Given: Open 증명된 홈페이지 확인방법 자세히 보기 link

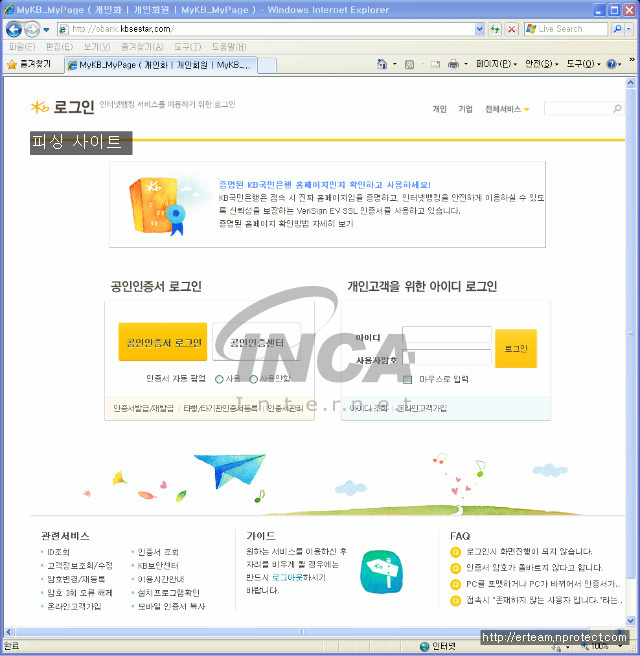Looking at the screenshot, I should [x=286, y=224].
